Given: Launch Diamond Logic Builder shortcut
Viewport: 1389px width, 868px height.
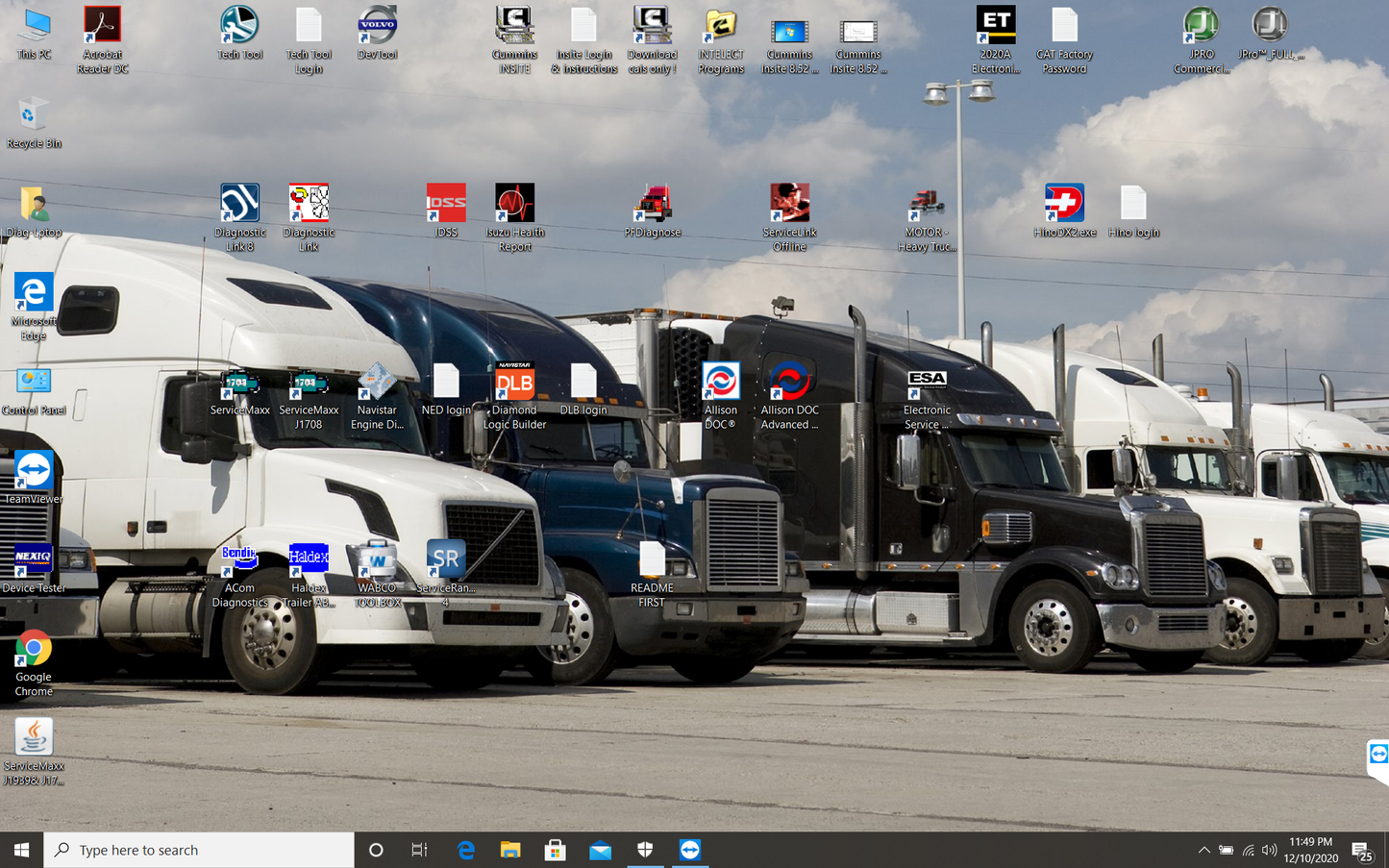Looking at the screenshot, I should click(x=514, y=396).
